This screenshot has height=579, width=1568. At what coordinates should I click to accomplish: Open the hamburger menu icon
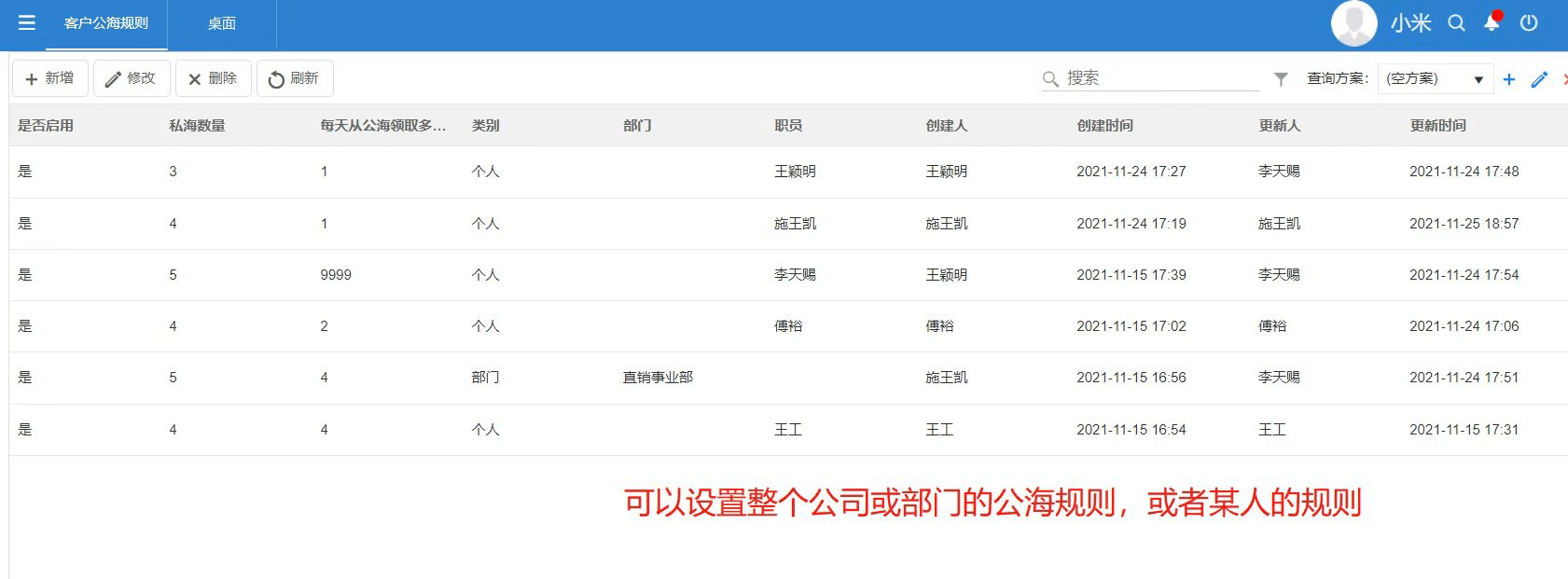point(27,22)
